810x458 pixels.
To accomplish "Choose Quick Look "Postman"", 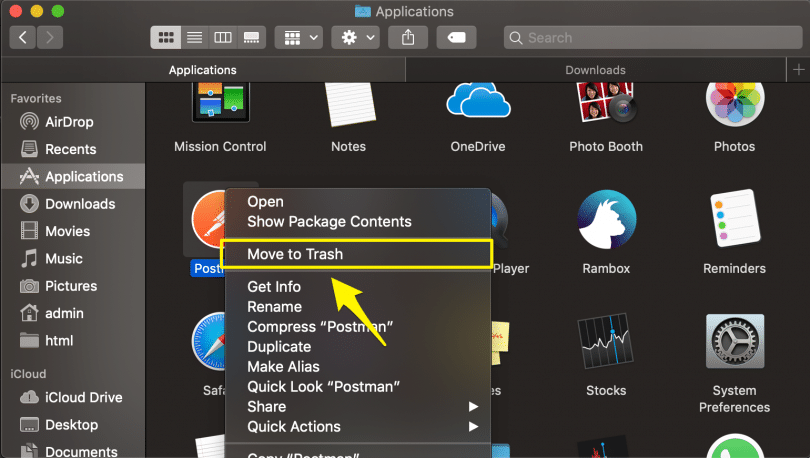I will coord(357,387).
